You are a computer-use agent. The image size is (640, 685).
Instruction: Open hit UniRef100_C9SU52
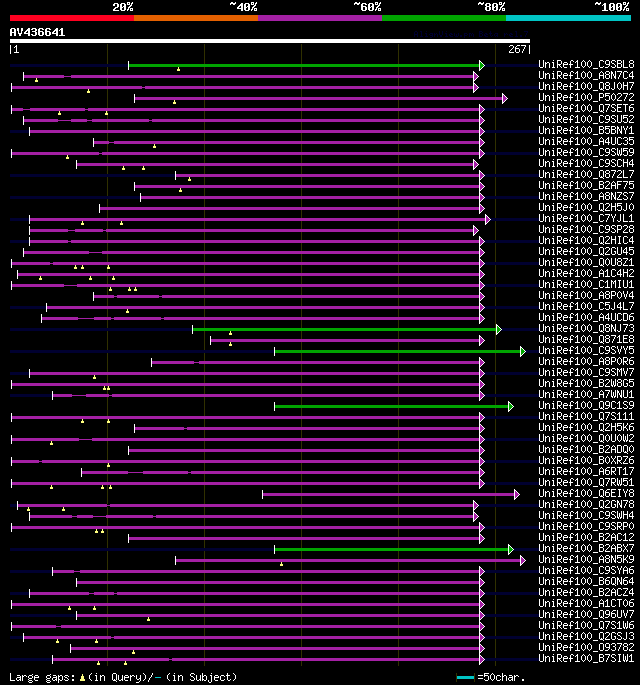tap(586, 120)
